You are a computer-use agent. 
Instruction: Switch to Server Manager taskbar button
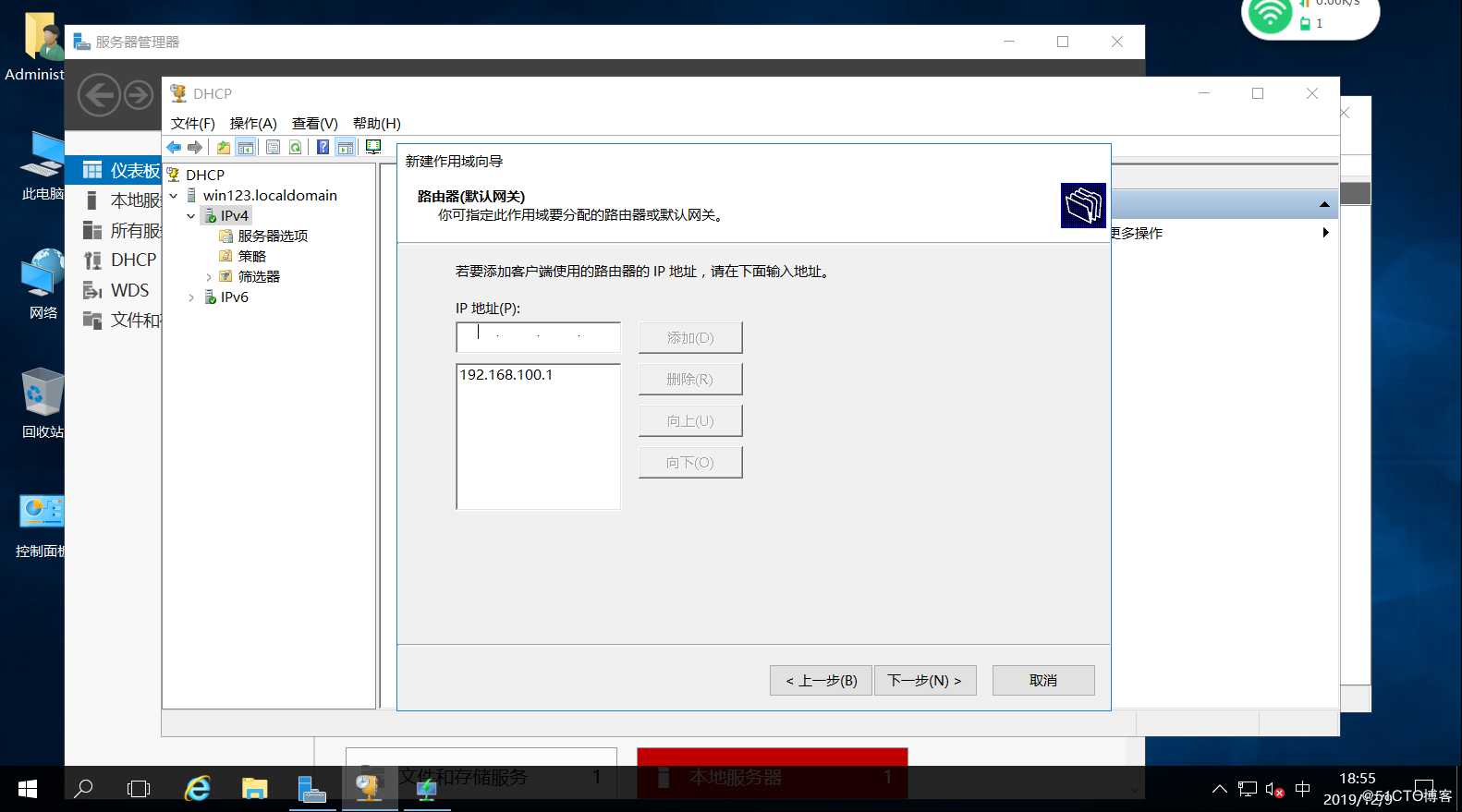tap(312, 789)
